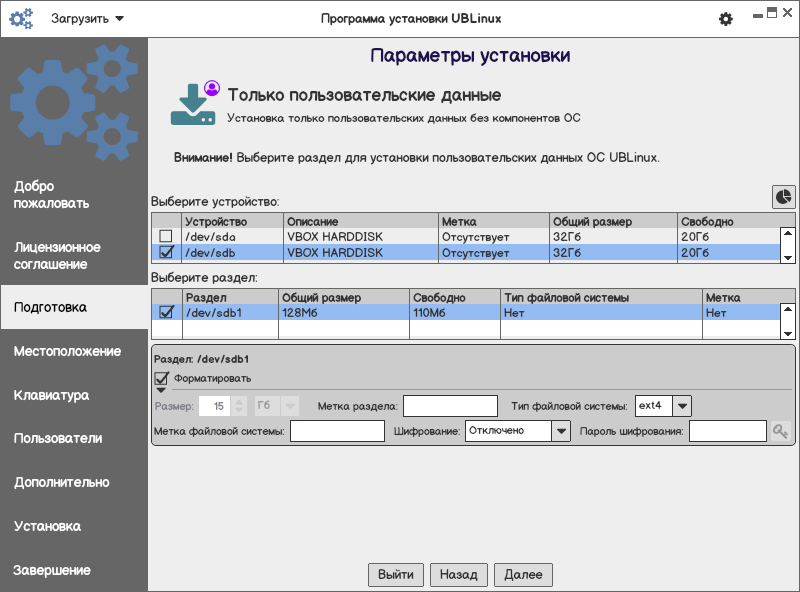
Task: Check the /dev/sda device checkbox
Action: (x=167, y=237)
